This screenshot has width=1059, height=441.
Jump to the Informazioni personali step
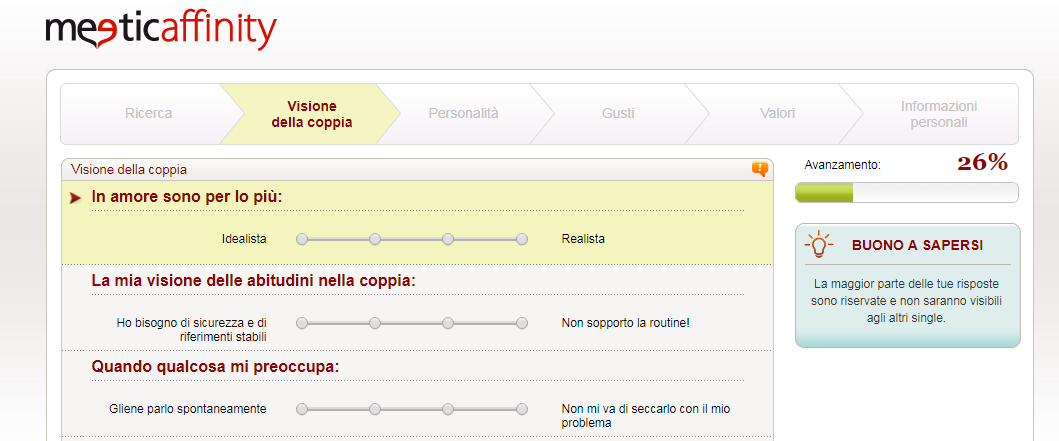[938, 114]
